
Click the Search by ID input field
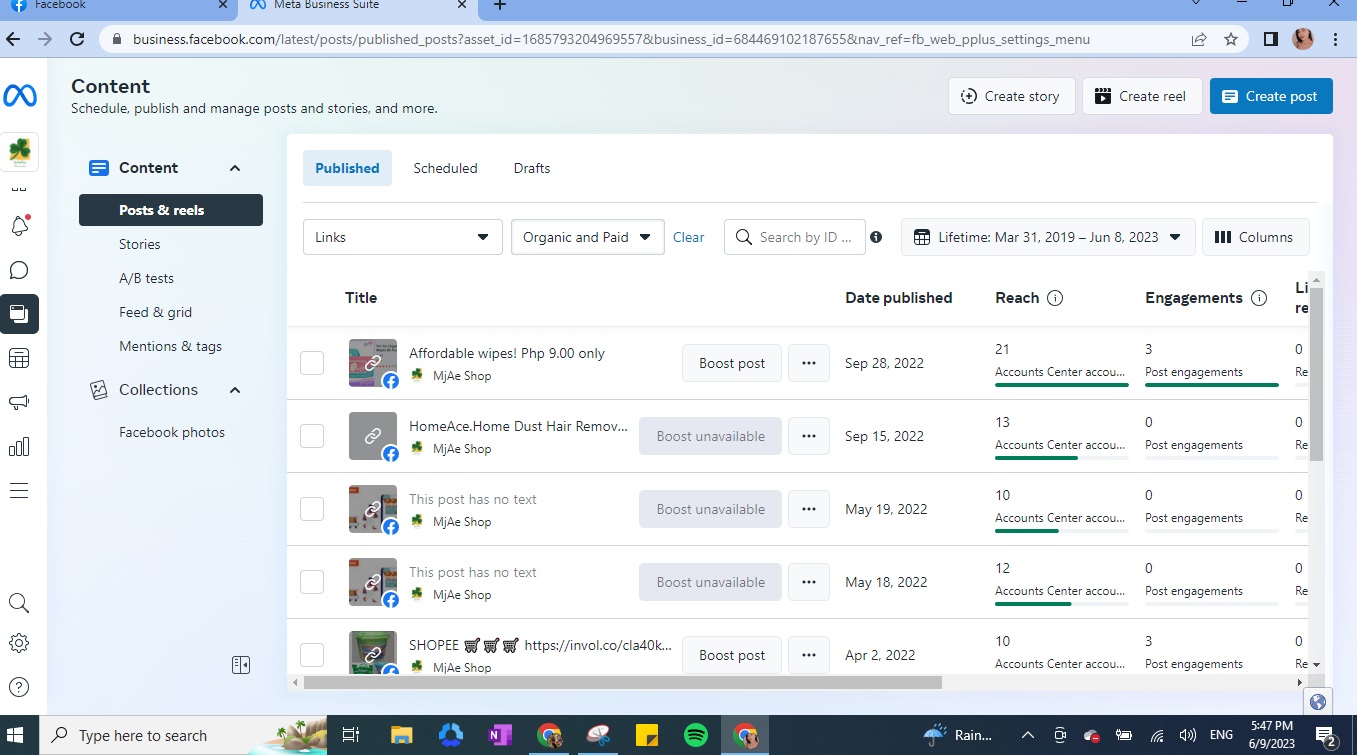point(795,237)
